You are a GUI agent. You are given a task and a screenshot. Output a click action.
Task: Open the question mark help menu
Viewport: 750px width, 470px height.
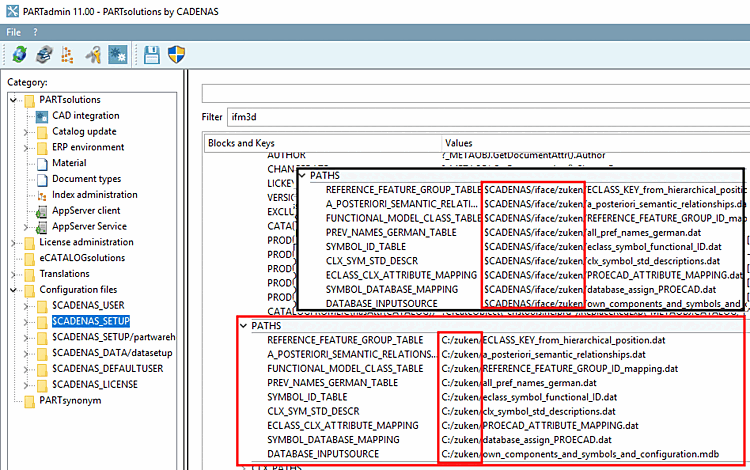35,32
